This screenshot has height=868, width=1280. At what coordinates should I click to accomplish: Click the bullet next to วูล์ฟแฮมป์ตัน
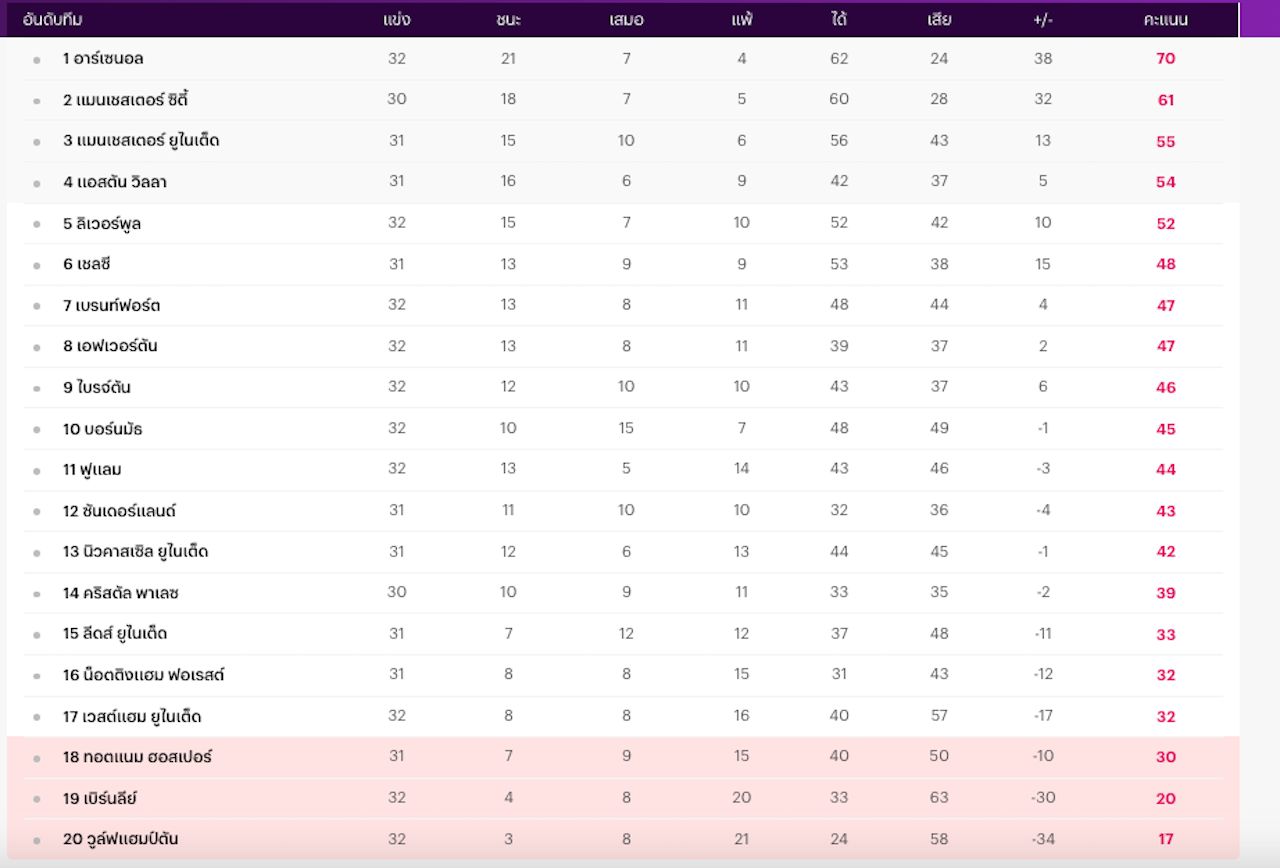click(37, 841)
